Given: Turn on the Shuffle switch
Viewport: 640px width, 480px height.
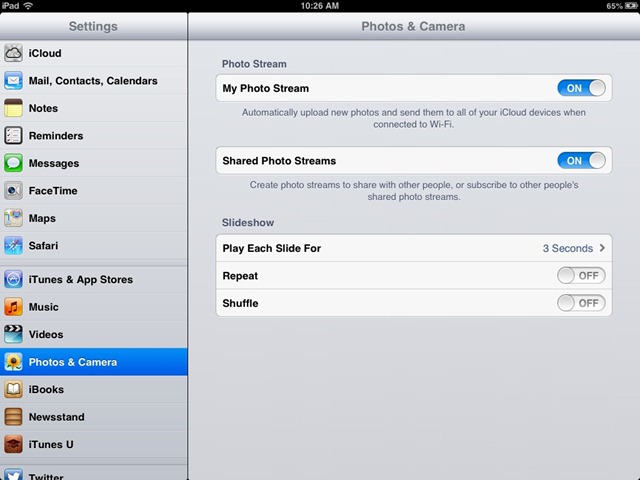Looking at the screenshot, I should (x=581, y=303).
